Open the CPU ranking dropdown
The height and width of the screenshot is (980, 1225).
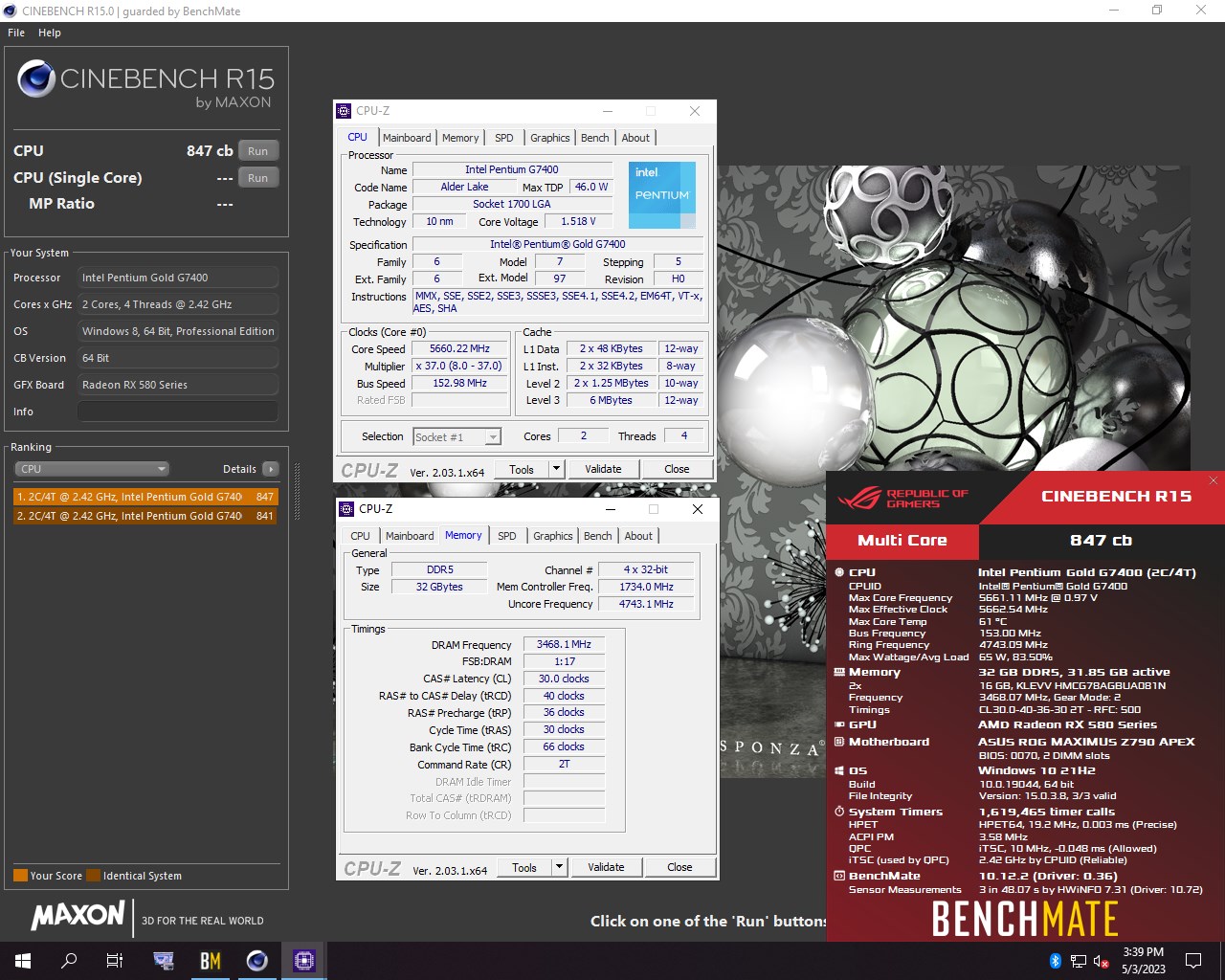pyautogui.click(x=92, y=469)
